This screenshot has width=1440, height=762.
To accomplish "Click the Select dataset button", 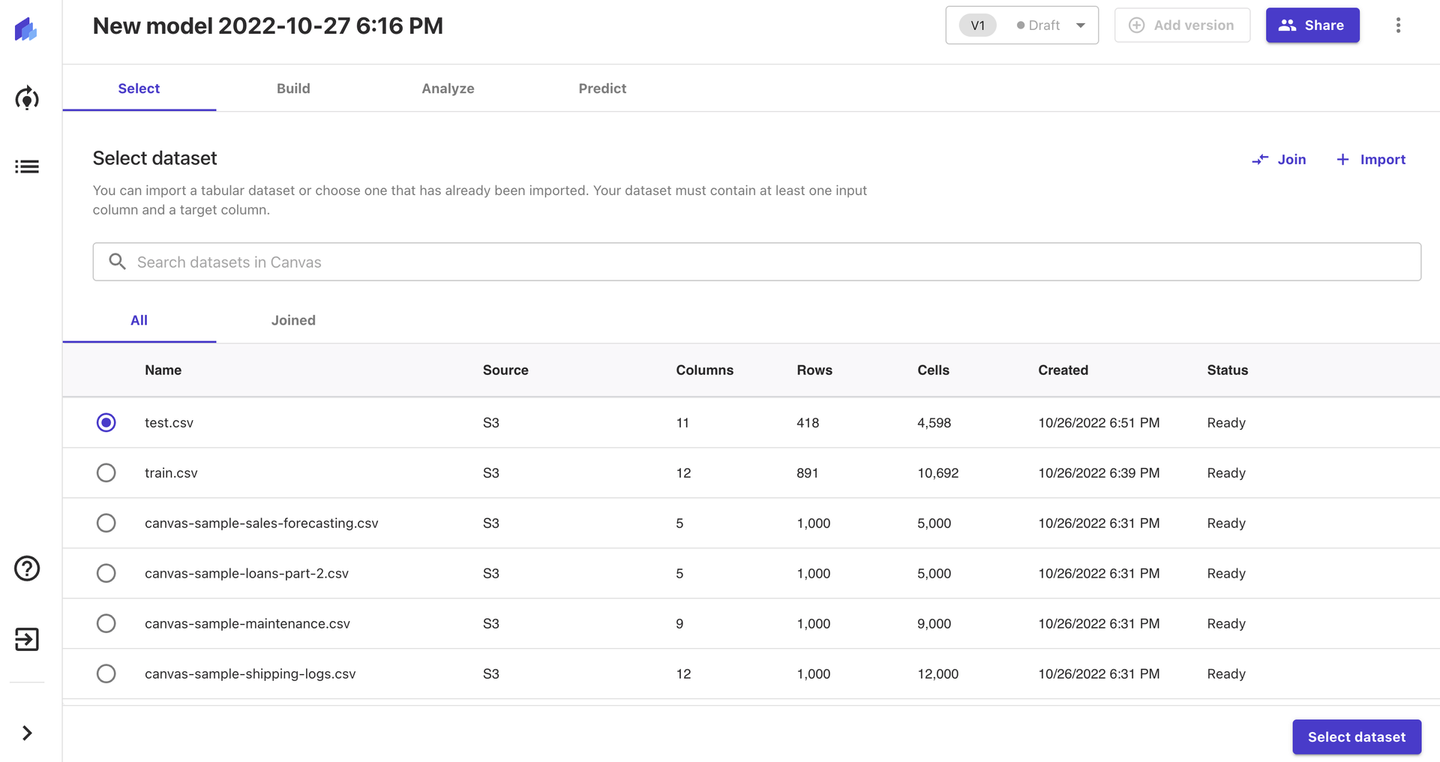I will coord(1356,737).
